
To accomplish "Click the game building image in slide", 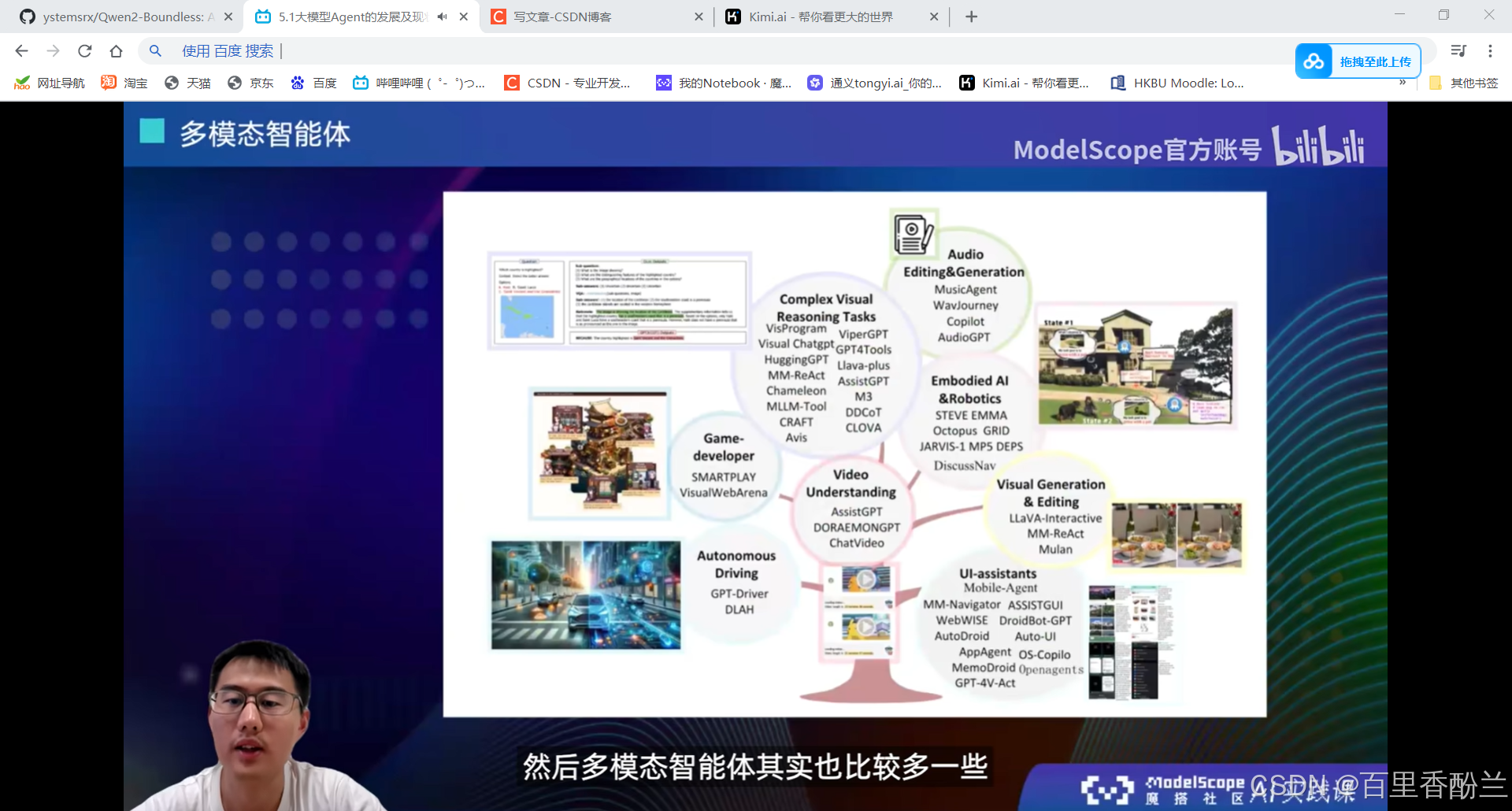I will pyautogui.click(x=599, y=453).
